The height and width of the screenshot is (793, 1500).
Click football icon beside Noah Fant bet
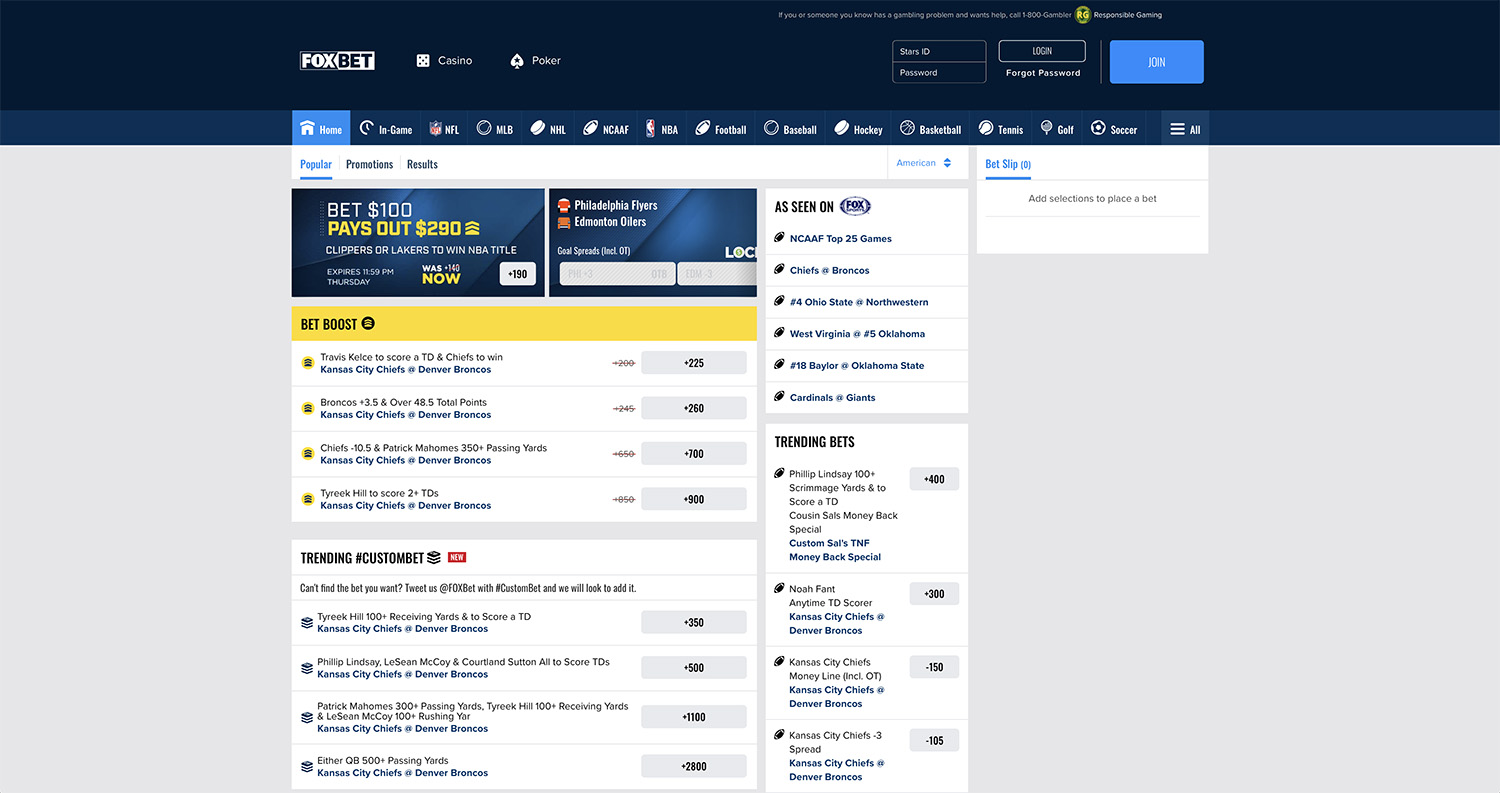780,588
